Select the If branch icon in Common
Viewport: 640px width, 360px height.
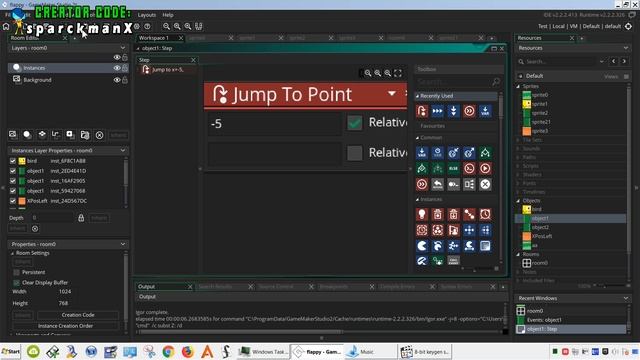tap(485, 153)
